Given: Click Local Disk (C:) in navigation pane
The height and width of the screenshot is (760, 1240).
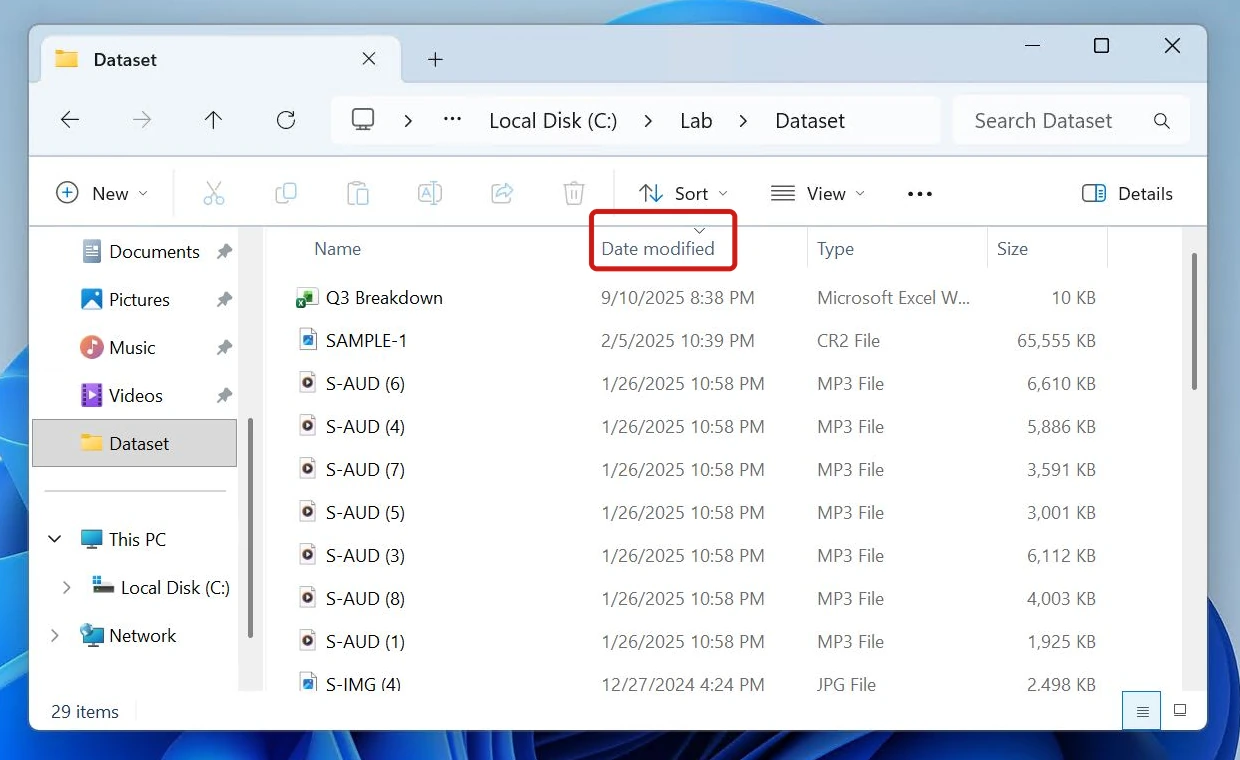Looking at the screenshot, I should [175, 587].
